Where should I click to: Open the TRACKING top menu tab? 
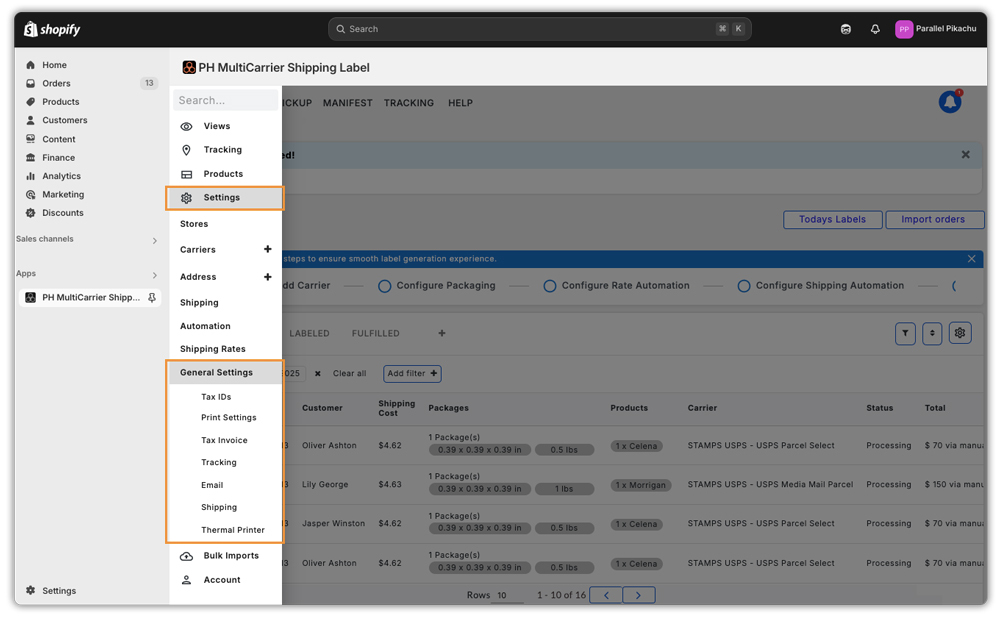[409, 103]
